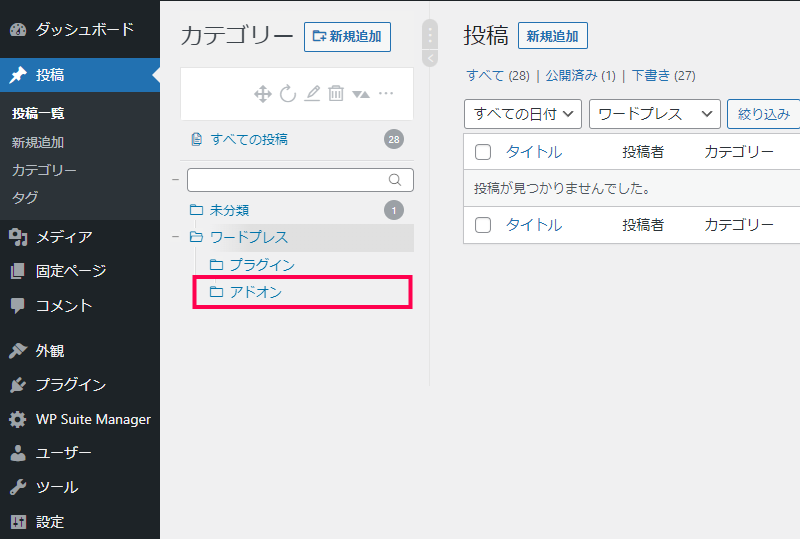The image size is (800, 539).
Task: Click the コメント speech bubble icon
Action: pos(18,306)
